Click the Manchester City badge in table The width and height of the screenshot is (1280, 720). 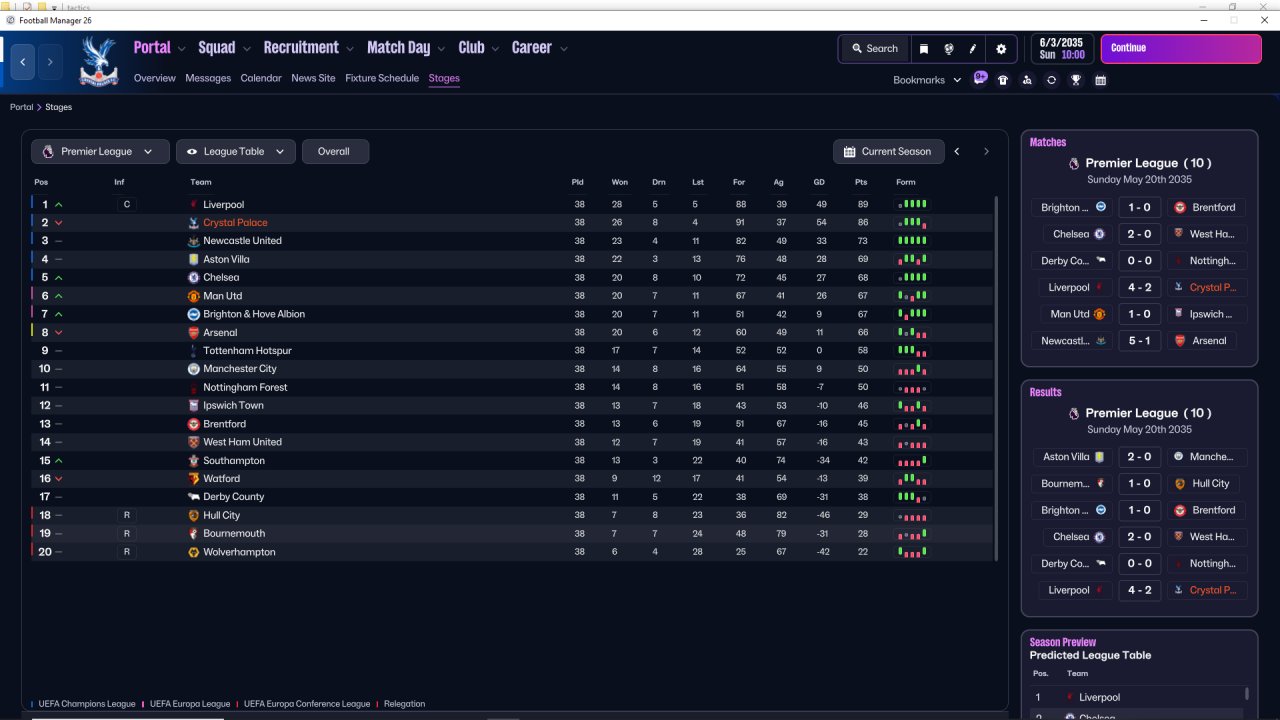194,369
